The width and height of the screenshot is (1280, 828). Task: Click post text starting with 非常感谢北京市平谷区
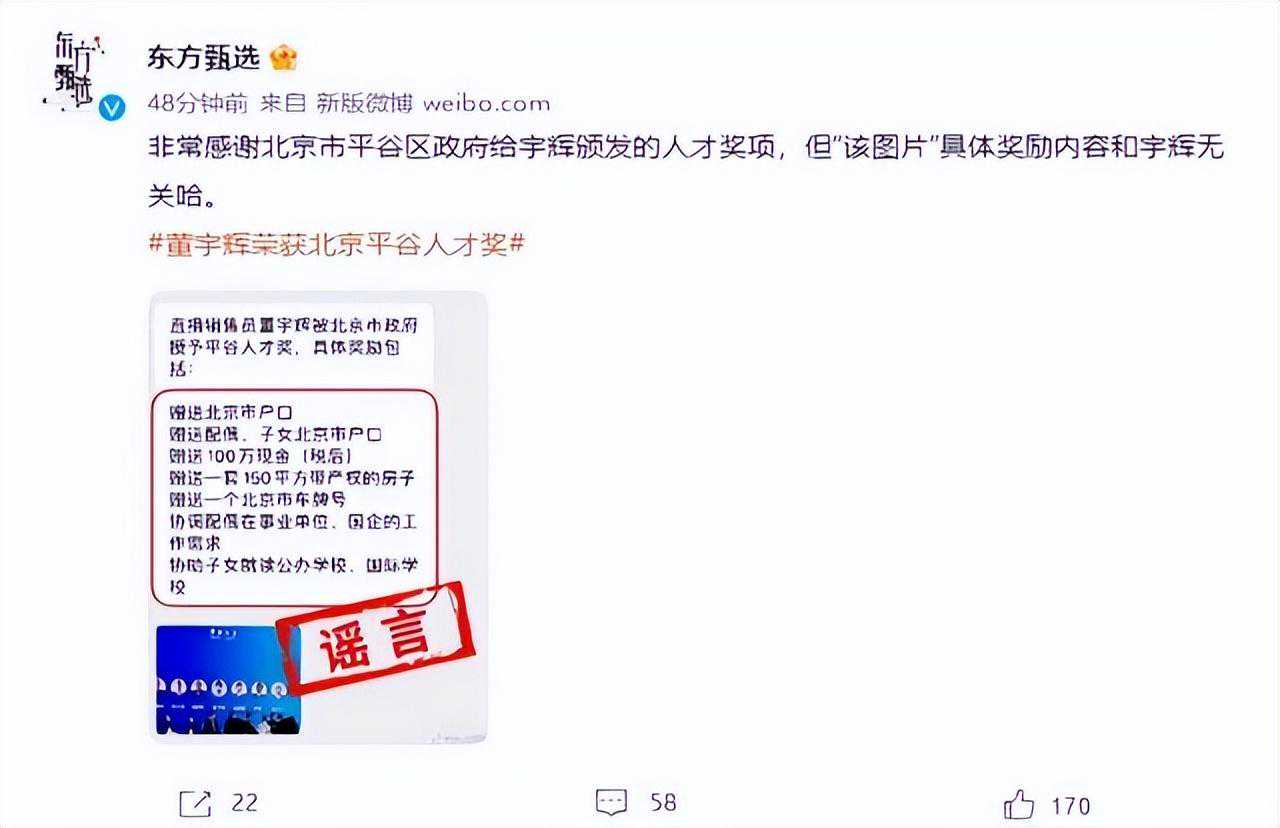(x=686, y=168)
